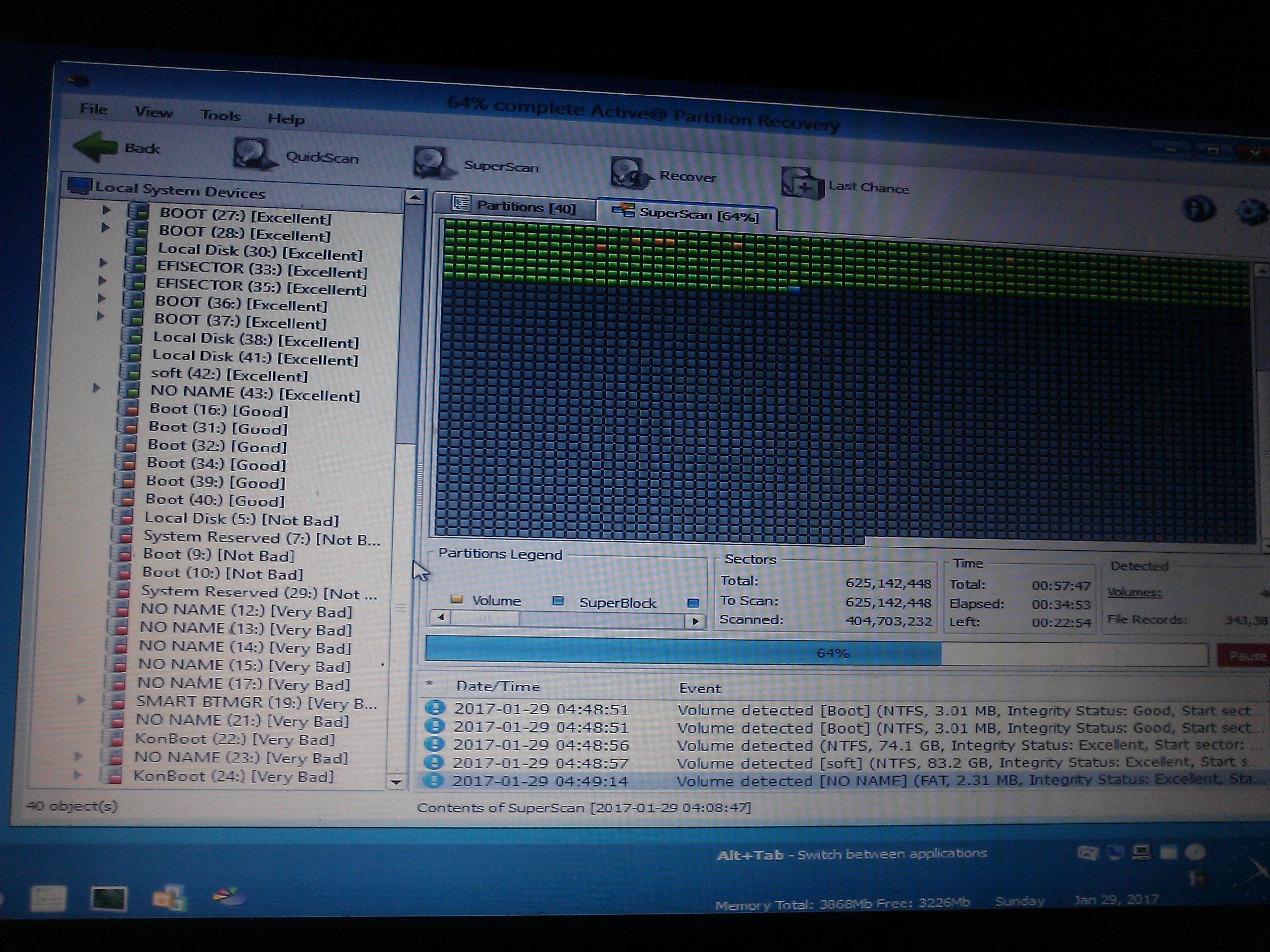The image size is (1270, 952).
Task: Expand NO NAME (43:) tree node
Action: click(97, 388)
